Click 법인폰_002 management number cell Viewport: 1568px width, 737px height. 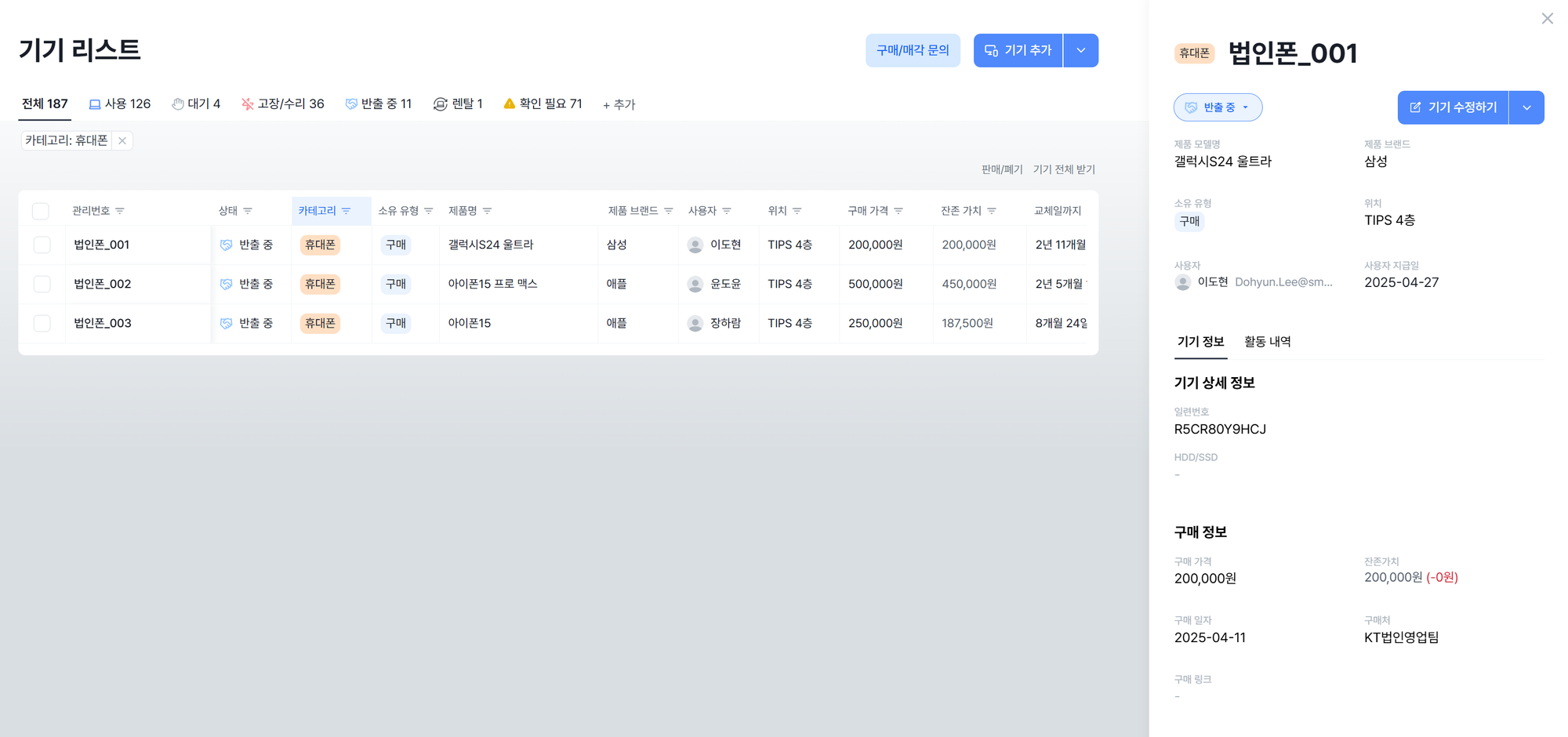102,285
